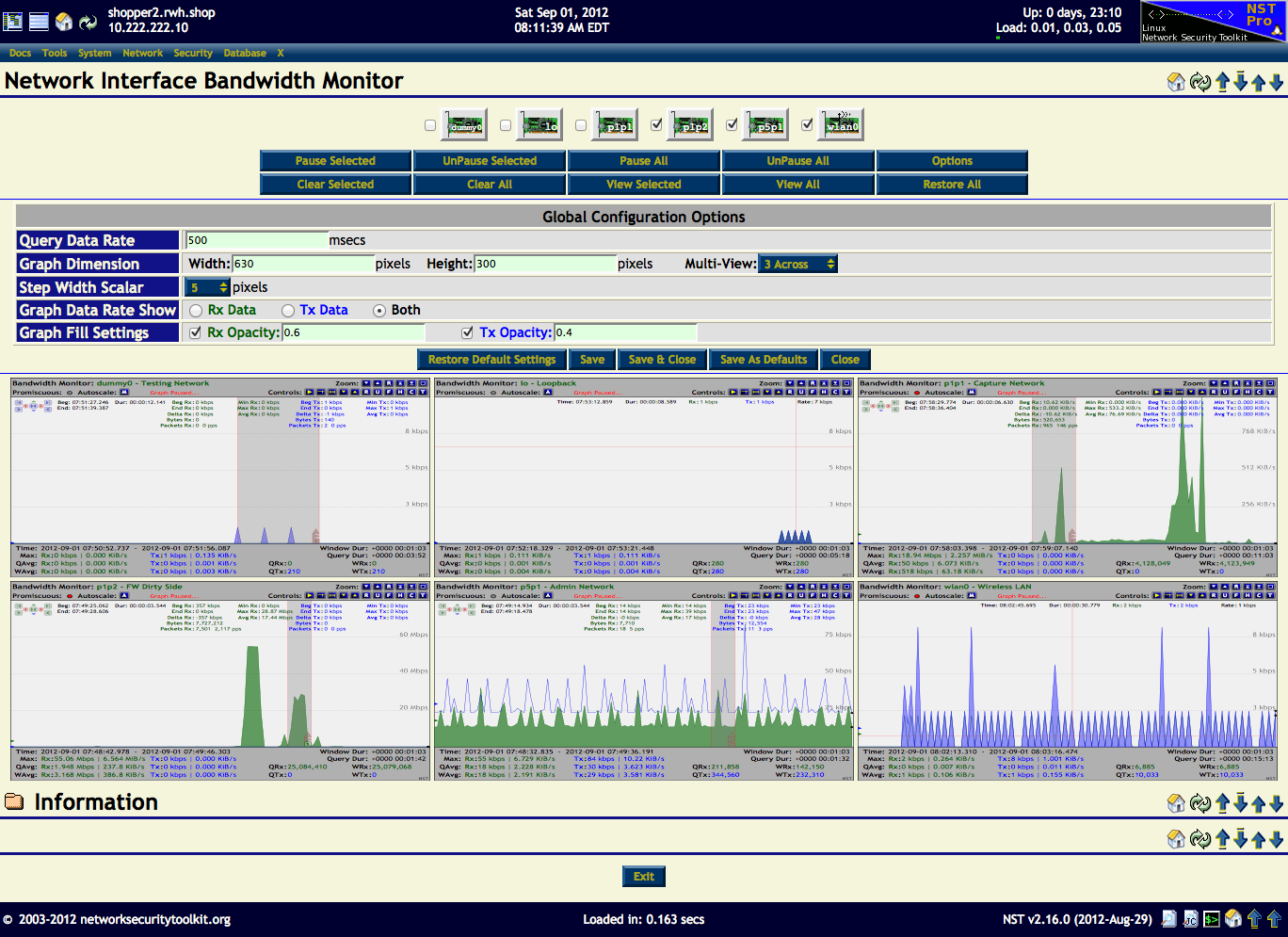The width and height of the screenshot is (1288, 937).
Task: Click the Restore All button
Action: tap(952, 185)
